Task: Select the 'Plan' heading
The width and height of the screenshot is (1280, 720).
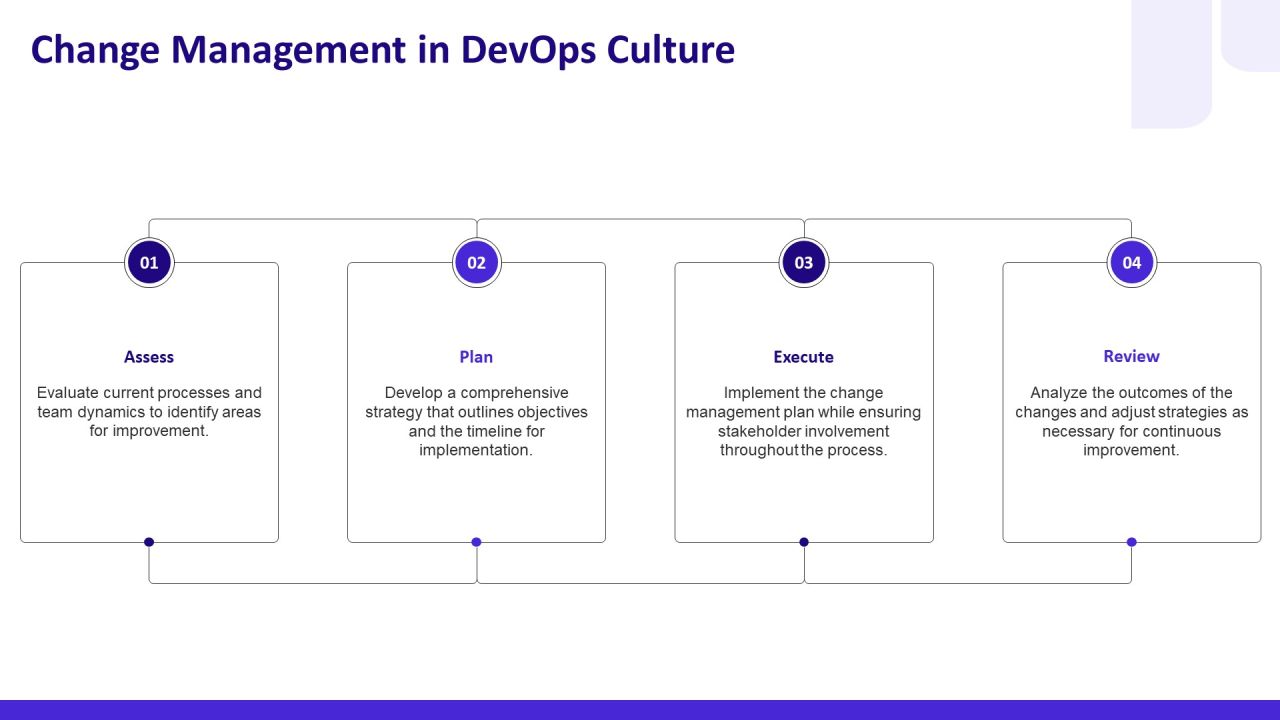Action: click(476, 357)
